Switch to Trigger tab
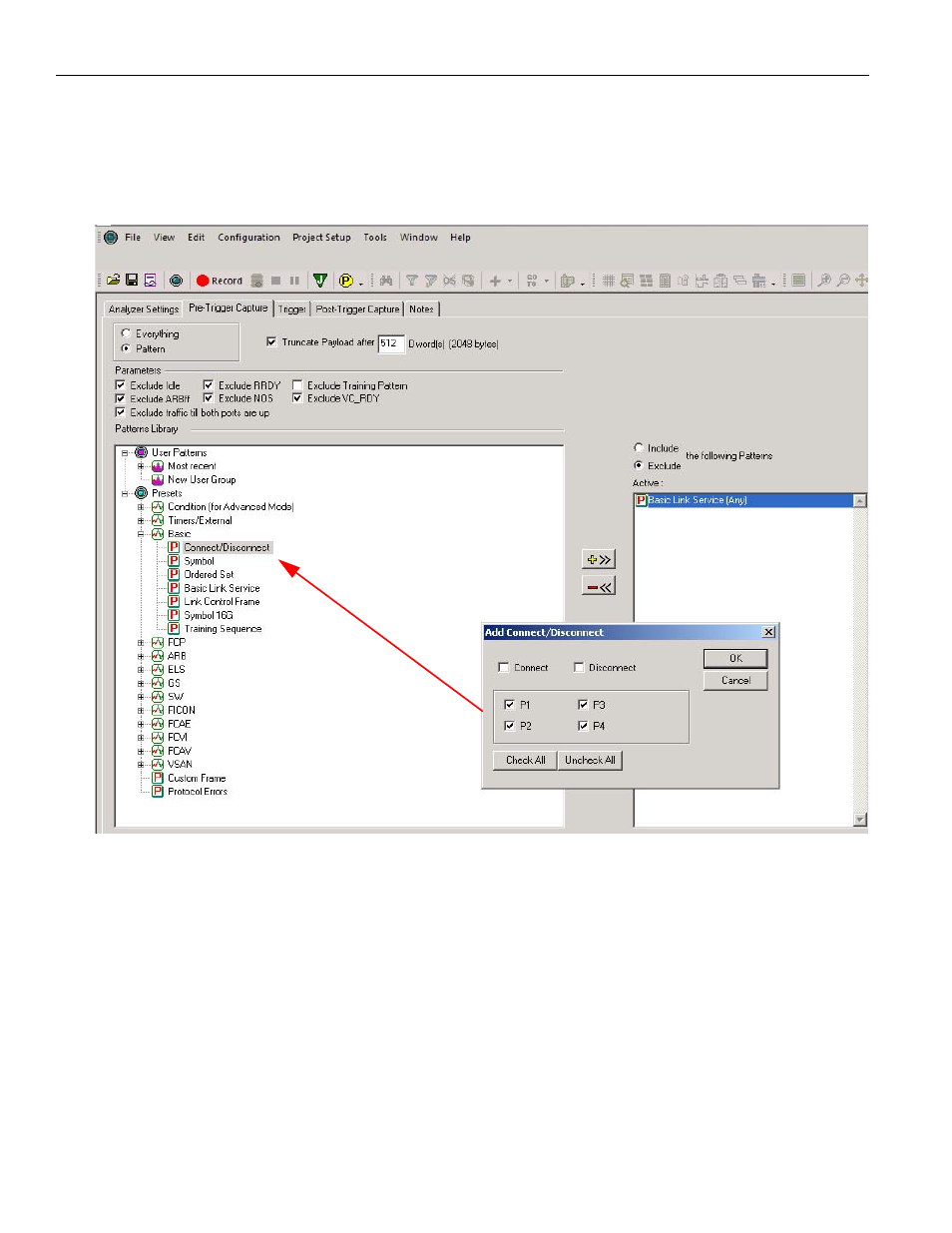The width and height of the screenshot is (952, 1233). (x=291, y=309)
